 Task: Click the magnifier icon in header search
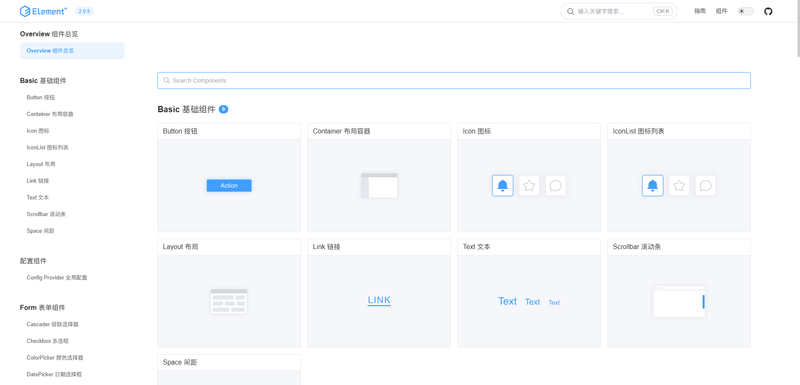coord(570,11)
